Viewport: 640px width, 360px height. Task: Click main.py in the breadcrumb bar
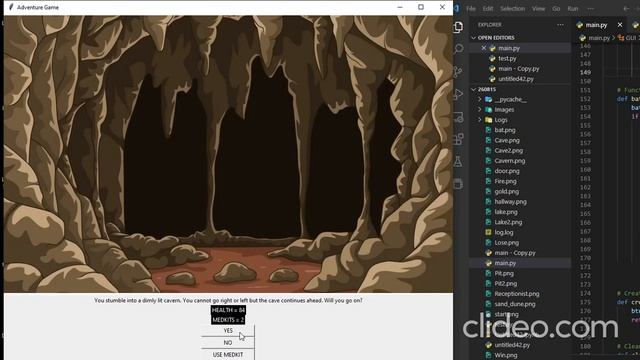click(599, 38)
